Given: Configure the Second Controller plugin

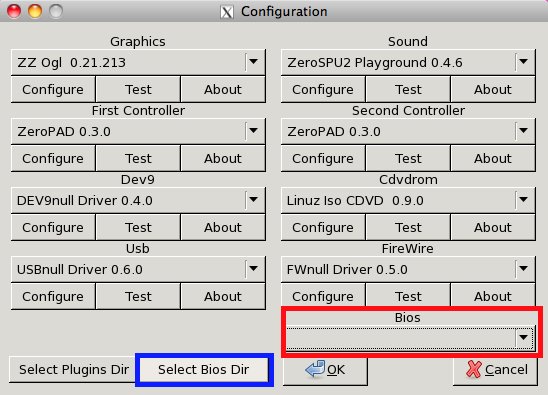Looking at the screenshot, I should click(x=323, y=158).
